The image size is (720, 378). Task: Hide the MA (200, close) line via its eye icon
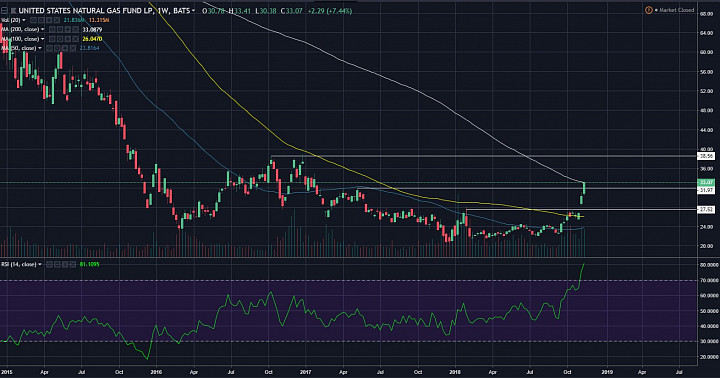(52, 29)
